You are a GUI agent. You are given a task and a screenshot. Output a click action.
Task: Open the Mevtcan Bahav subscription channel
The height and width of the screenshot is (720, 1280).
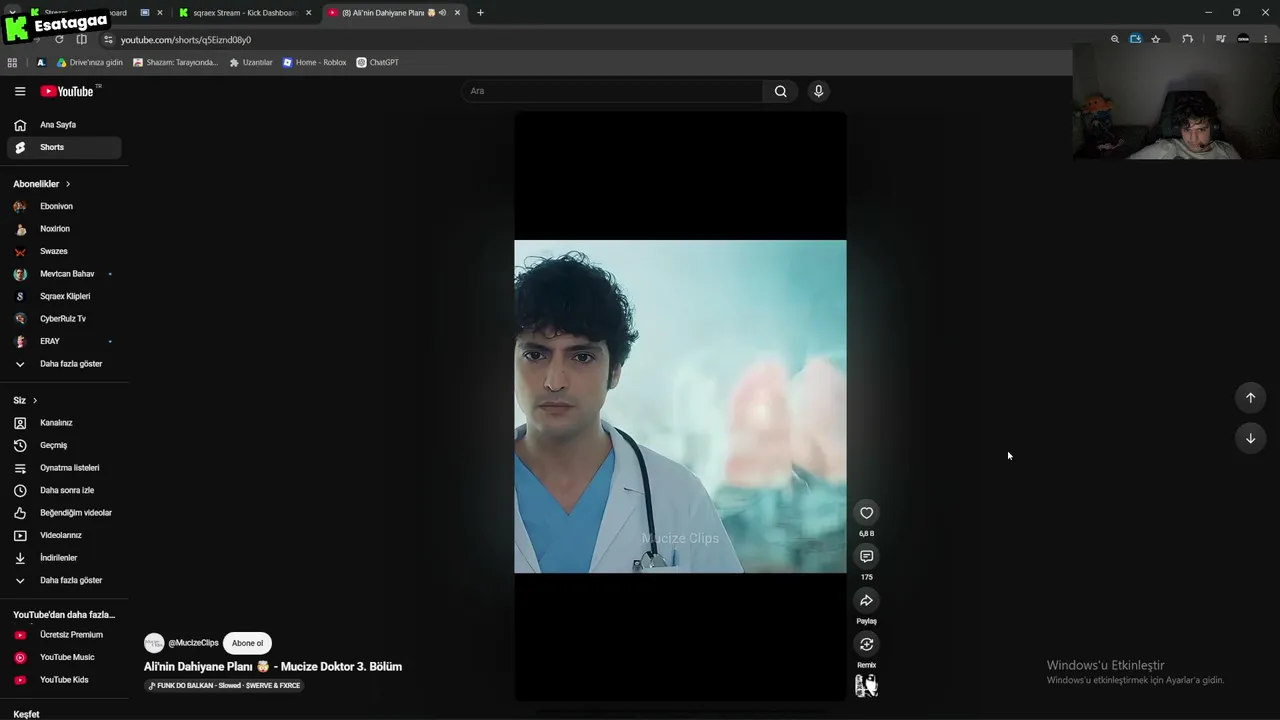64,274
